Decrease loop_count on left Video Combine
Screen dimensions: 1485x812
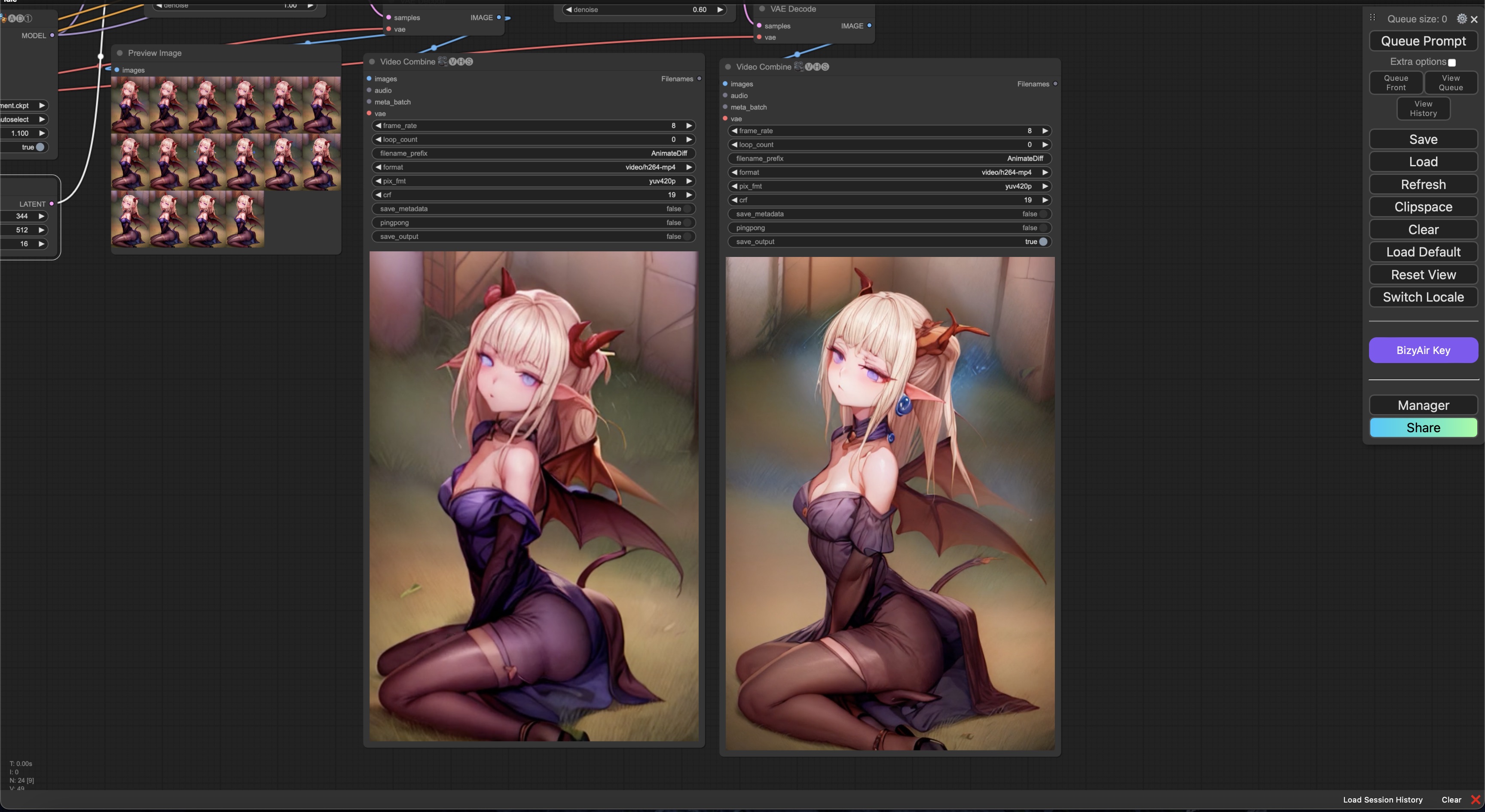click(x=379, y=140)
